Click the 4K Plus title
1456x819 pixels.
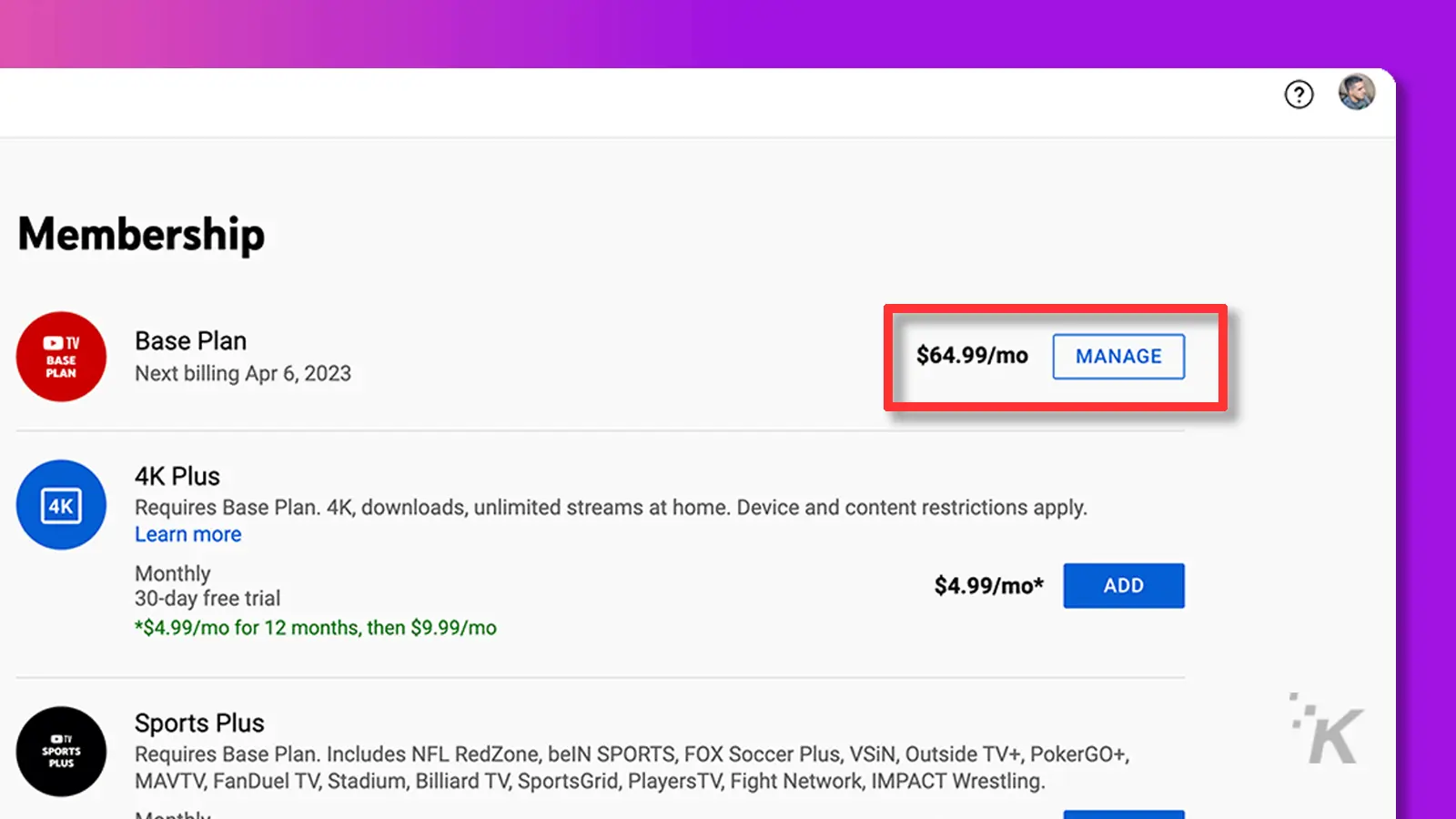(177, 477)
